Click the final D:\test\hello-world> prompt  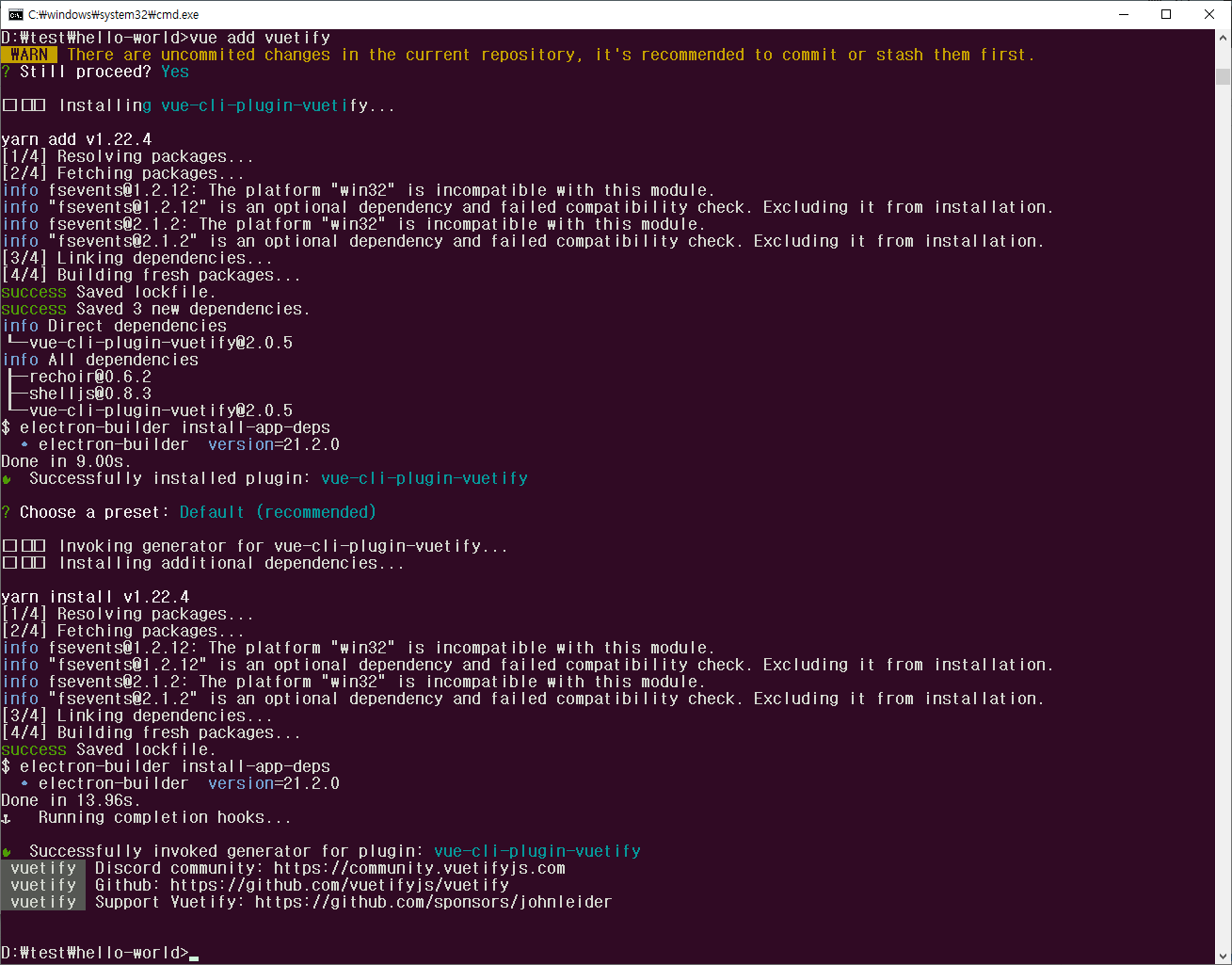95,953
